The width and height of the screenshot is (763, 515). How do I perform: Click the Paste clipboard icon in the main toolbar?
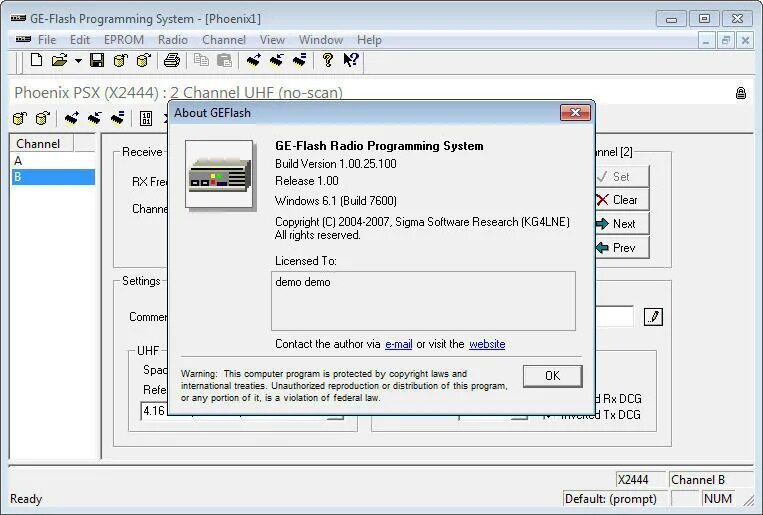point(224,60)
